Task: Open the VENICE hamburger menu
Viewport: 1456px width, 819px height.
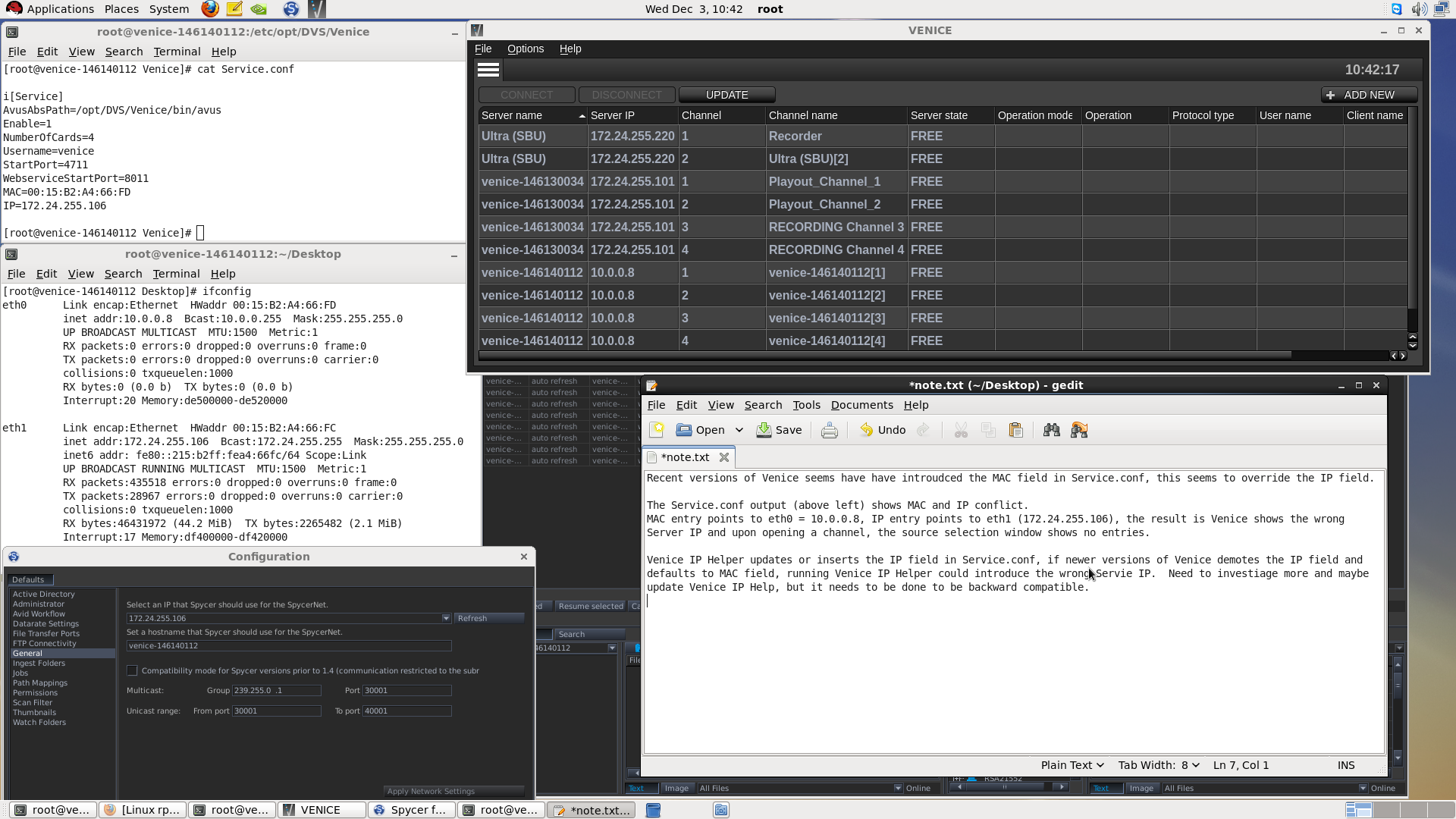Action: (x=488, y=70)
